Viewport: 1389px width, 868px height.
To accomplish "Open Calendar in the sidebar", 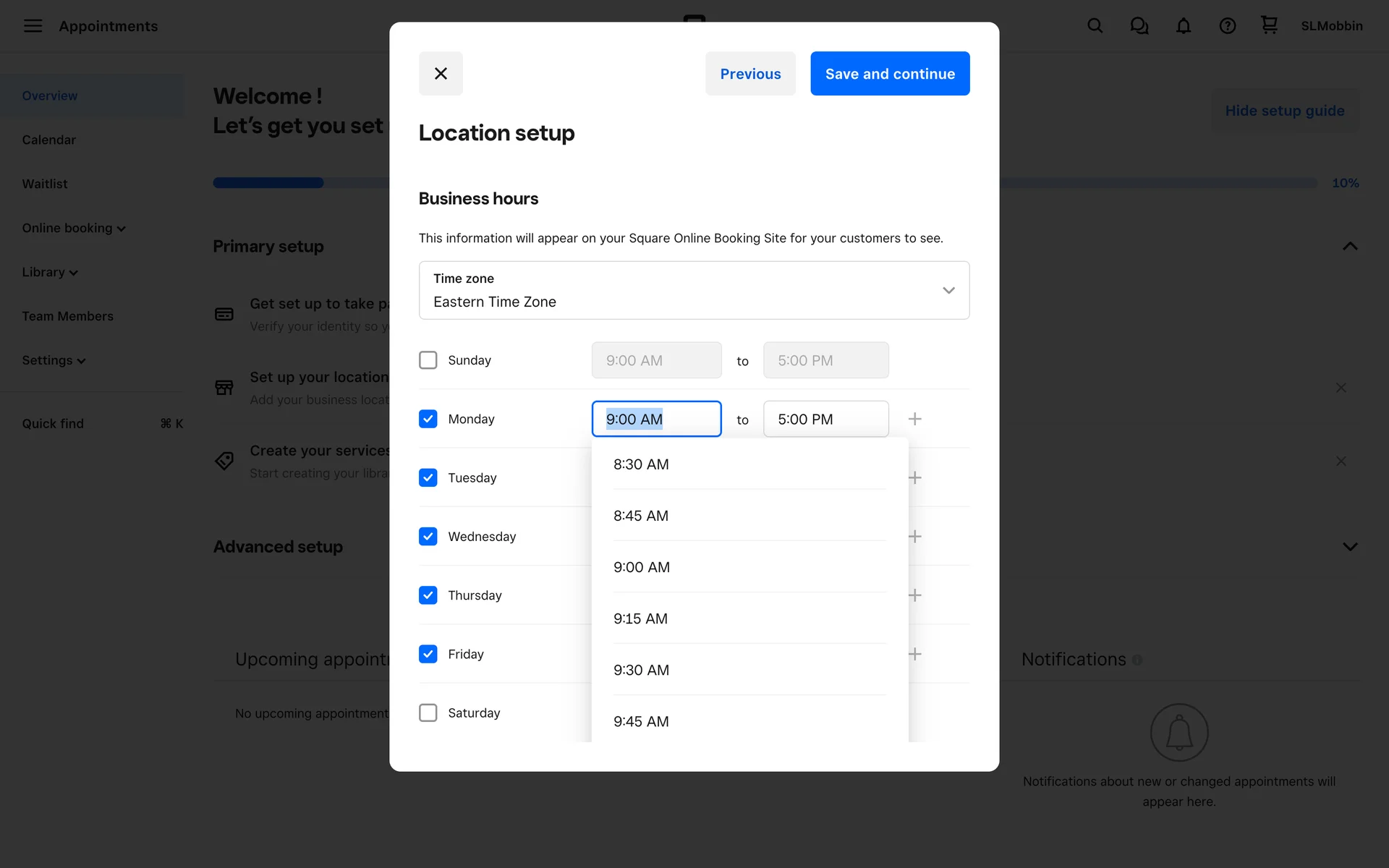I will pyautogui.click(x=48, y=140).
